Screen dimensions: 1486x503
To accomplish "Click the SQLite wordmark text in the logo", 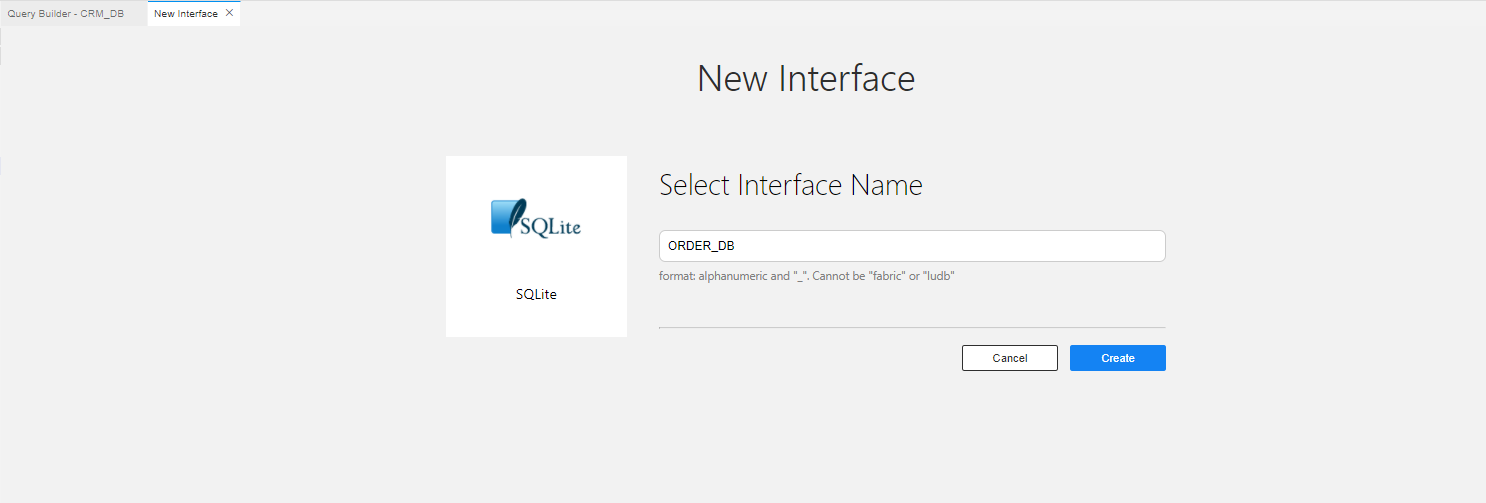I will (x=550, y=226).
